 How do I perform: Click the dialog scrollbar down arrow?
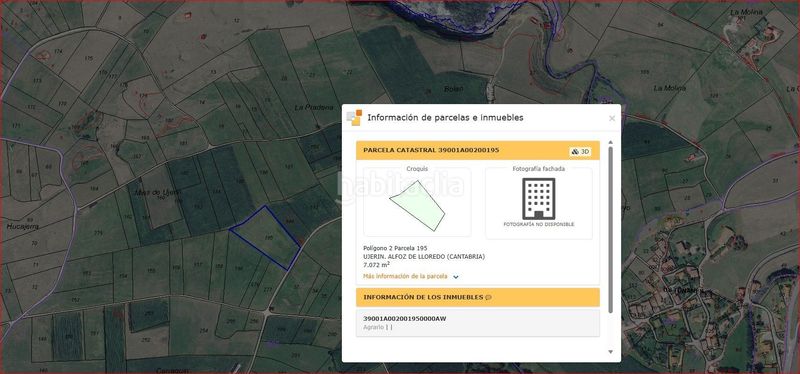point(611,352)
